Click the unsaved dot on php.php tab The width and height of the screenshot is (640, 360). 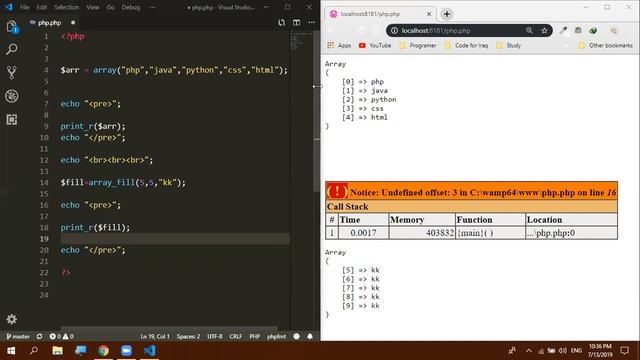[73, 23]
